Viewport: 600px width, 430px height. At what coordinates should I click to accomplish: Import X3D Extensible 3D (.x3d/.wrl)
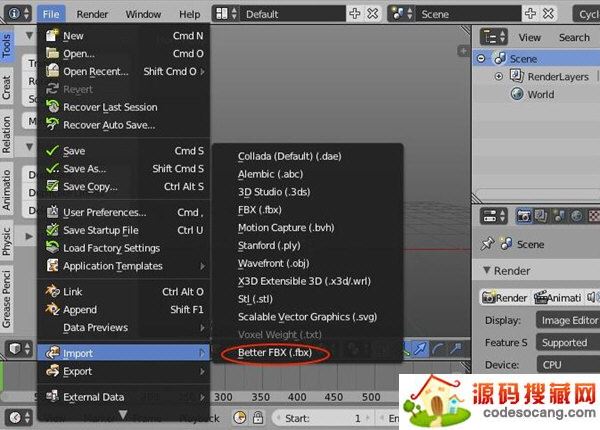[x=308, y=281]
